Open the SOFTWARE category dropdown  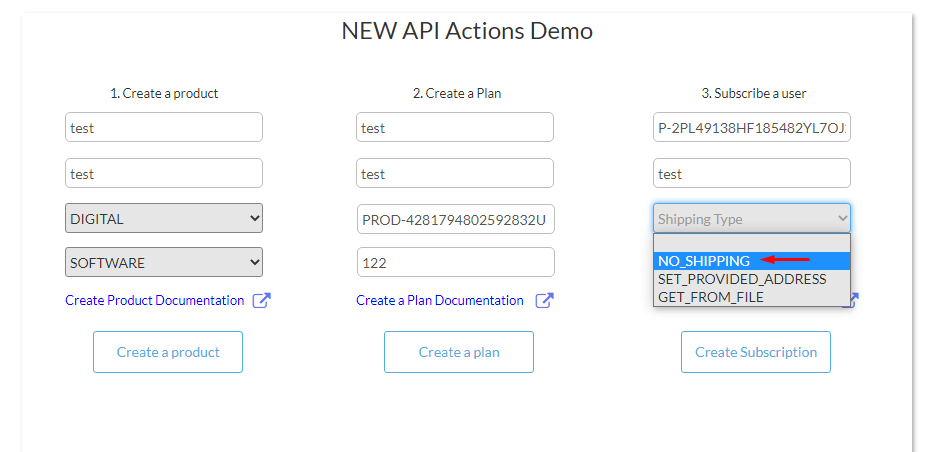[164, 263]
